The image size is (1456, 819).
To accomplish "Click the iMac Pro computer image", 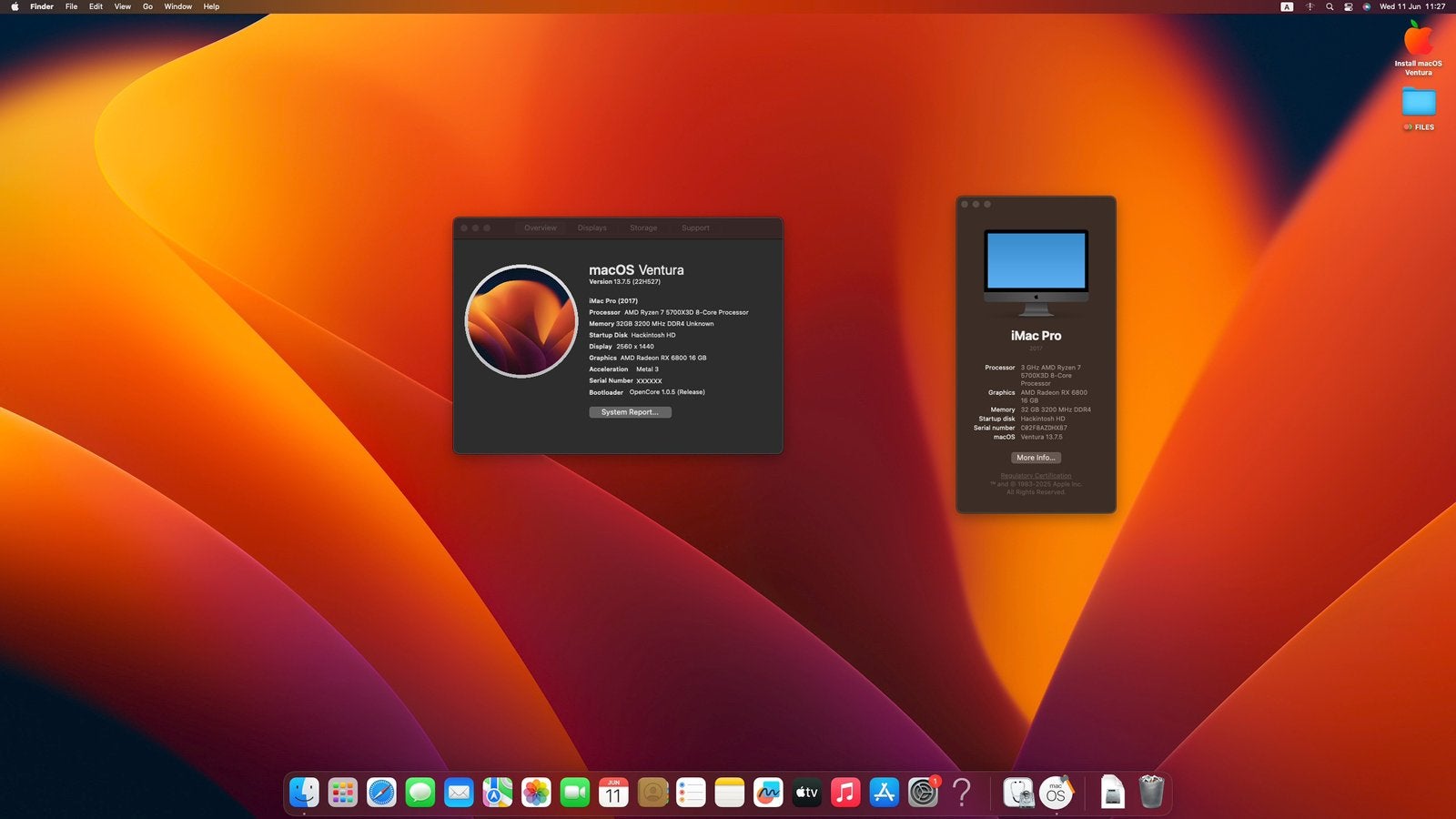I will tap(1036, 272).
